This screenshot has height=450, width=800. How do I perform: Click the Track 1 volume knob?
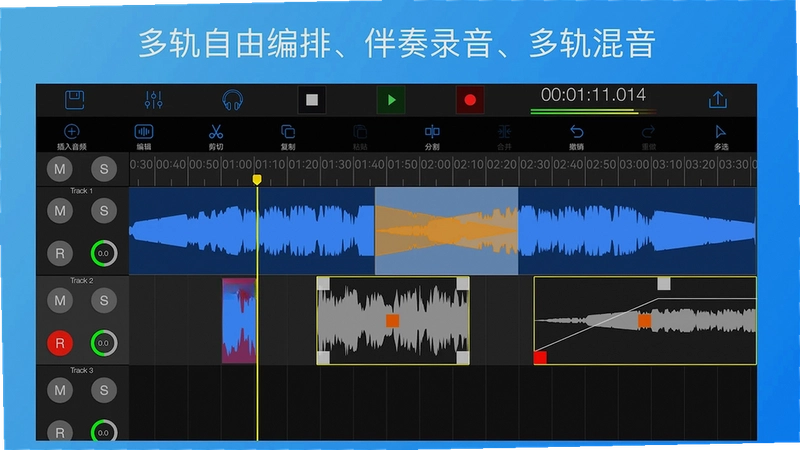click(x=104, y=254)
